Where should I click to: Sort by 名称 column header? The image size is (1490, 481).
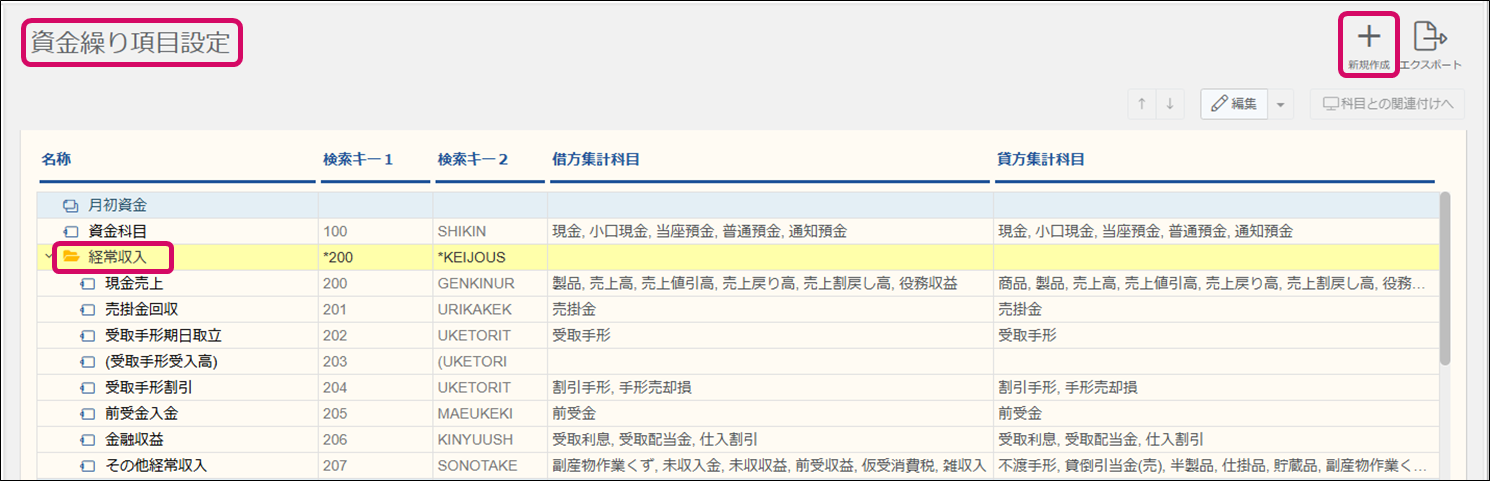[56, 160]
